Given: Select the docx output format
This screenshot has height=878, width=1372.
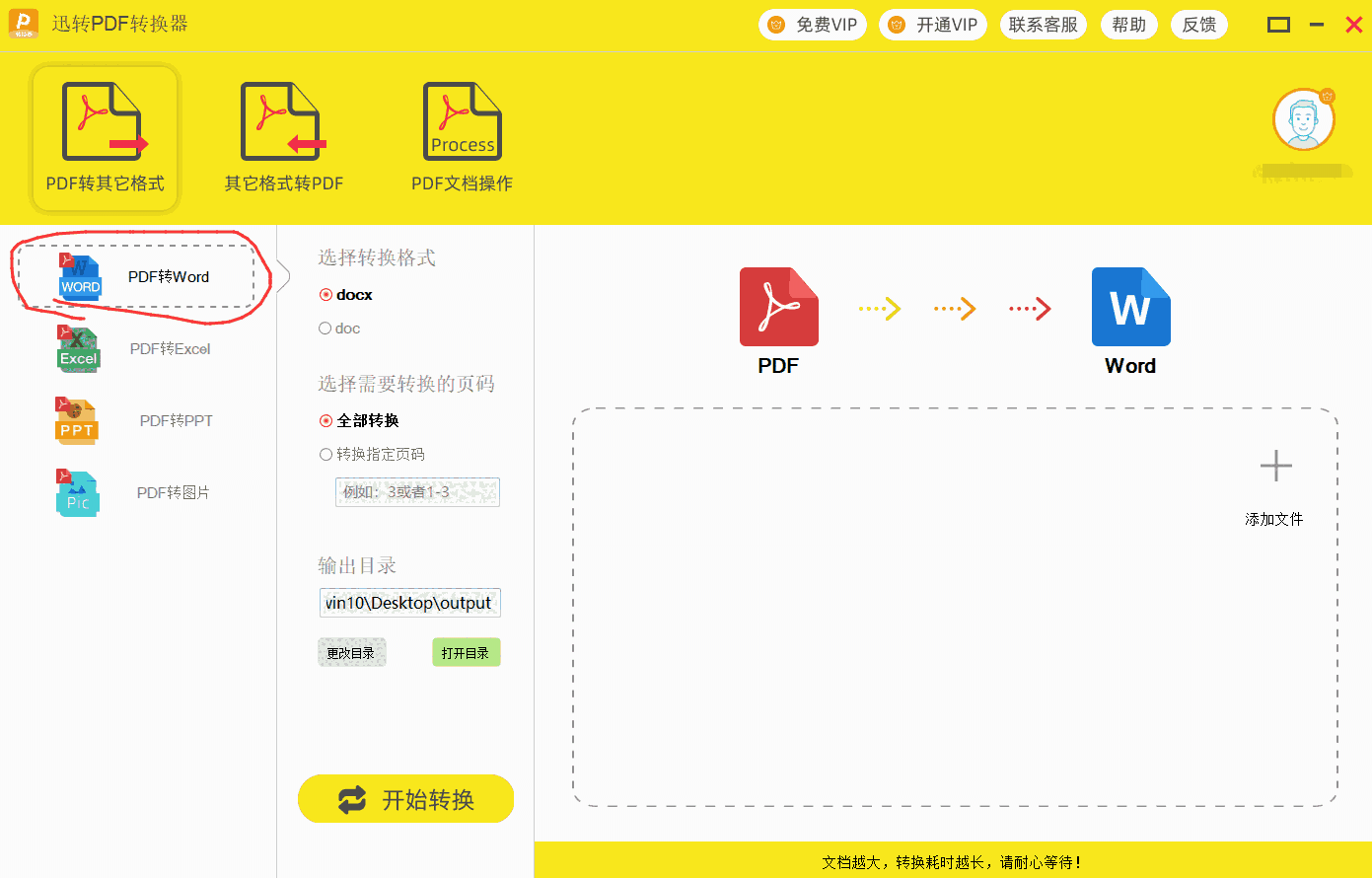Looking at the screenshot, I should coord(325,294).
